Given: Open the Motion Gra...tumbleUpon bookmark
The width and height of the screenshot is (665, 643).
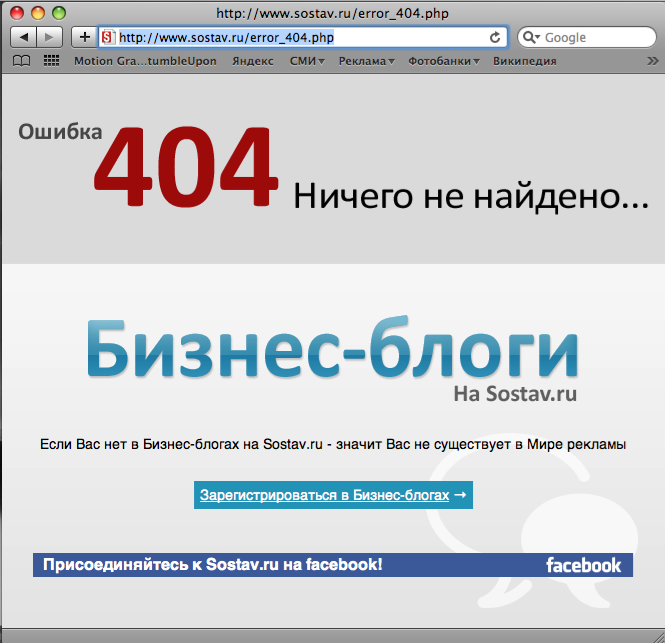Looking at the screenshot, I should (145, 61).
